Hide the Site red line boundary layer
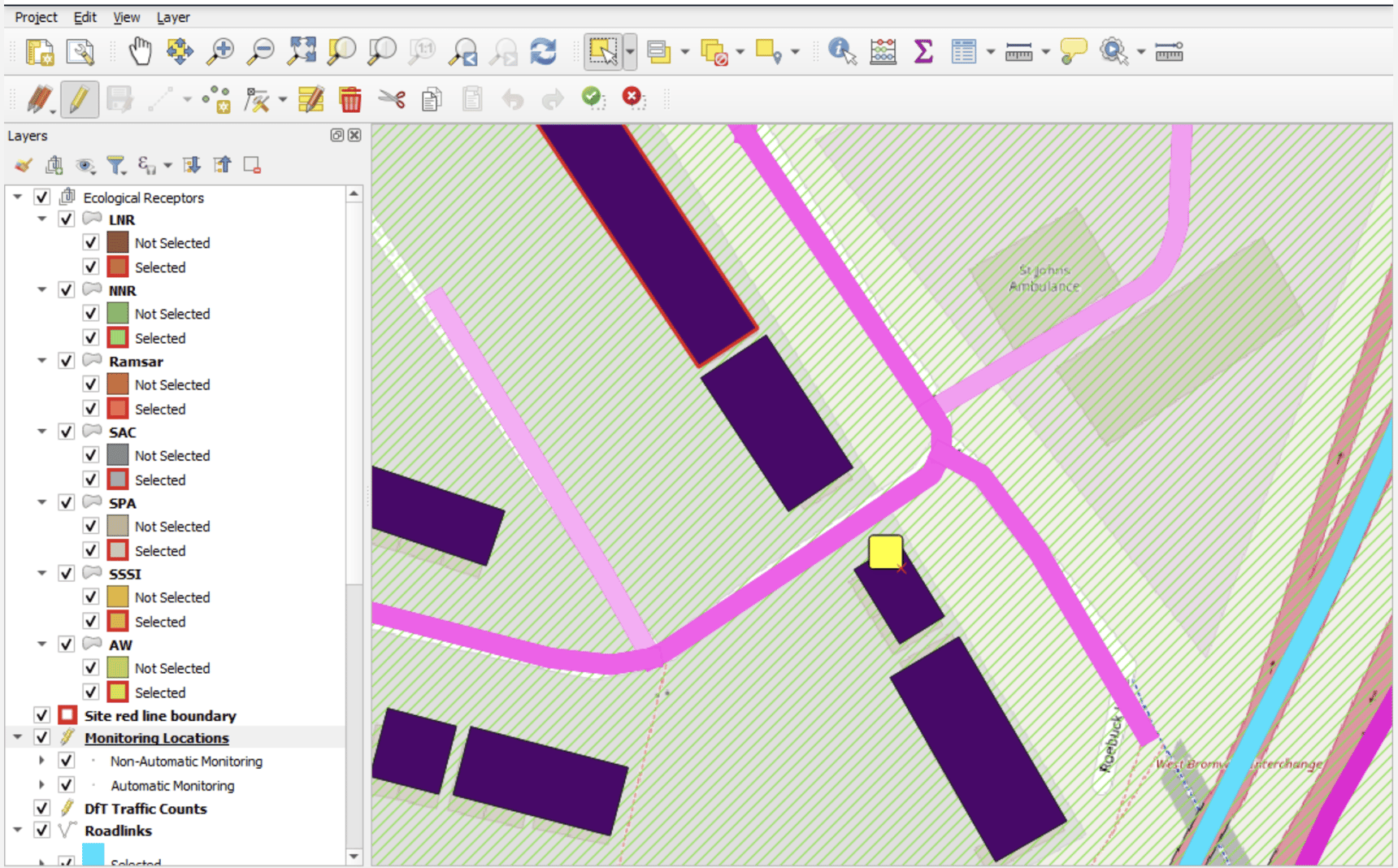This screenshot has height=868, width=1398. click(x=41, y=715)
